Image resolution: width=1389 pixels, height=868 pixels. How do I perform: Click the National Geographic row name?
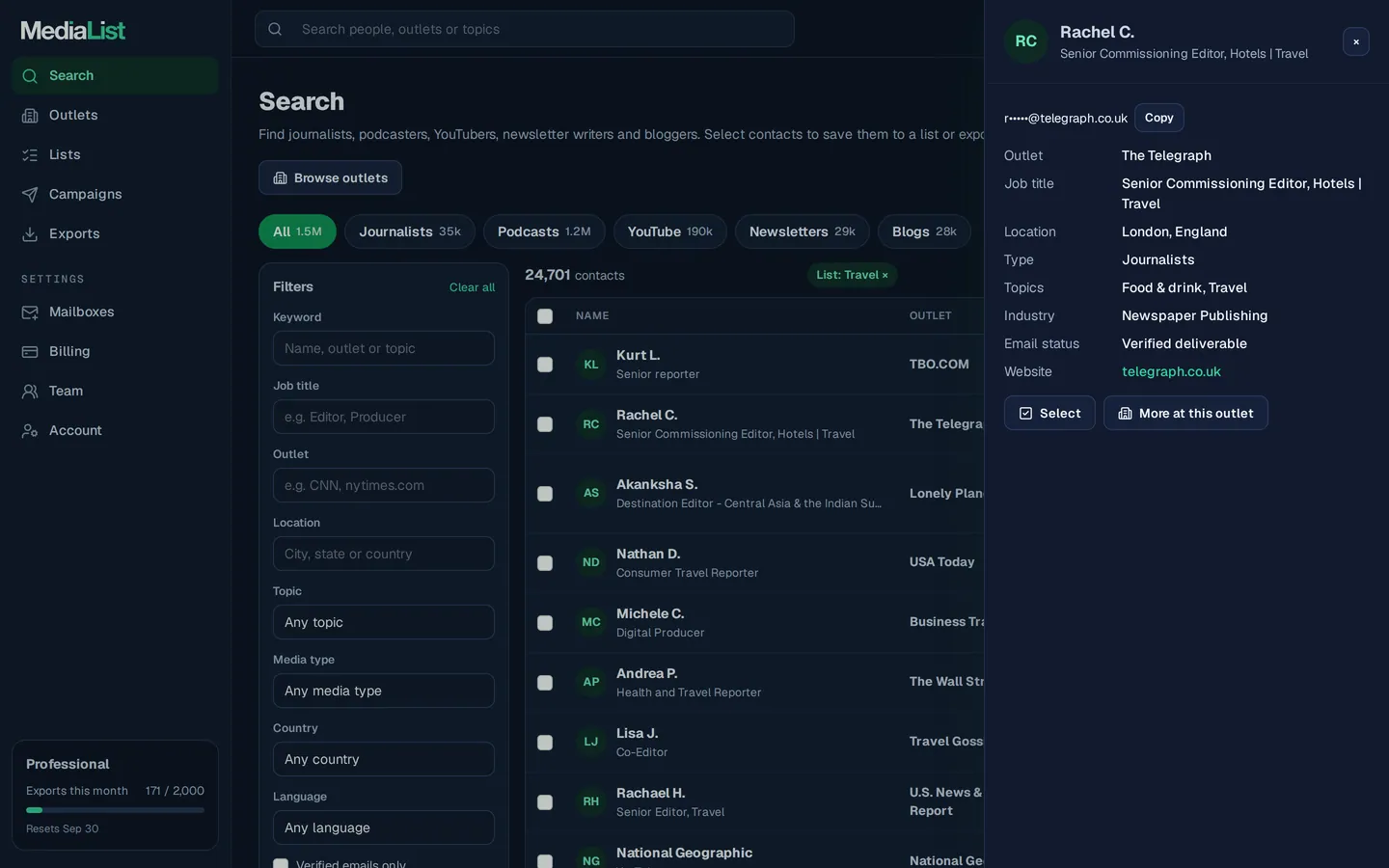pos(684,853)
